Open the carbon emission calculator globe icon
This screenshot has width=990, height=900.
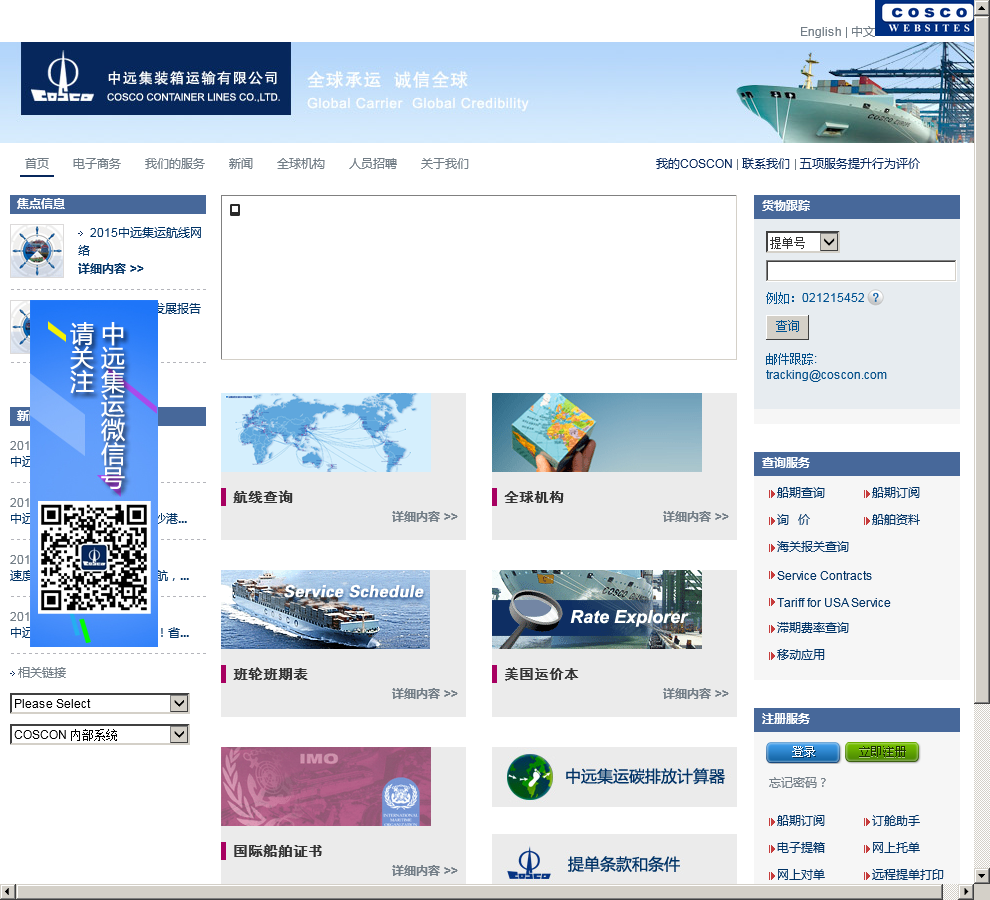click(529, 777)
